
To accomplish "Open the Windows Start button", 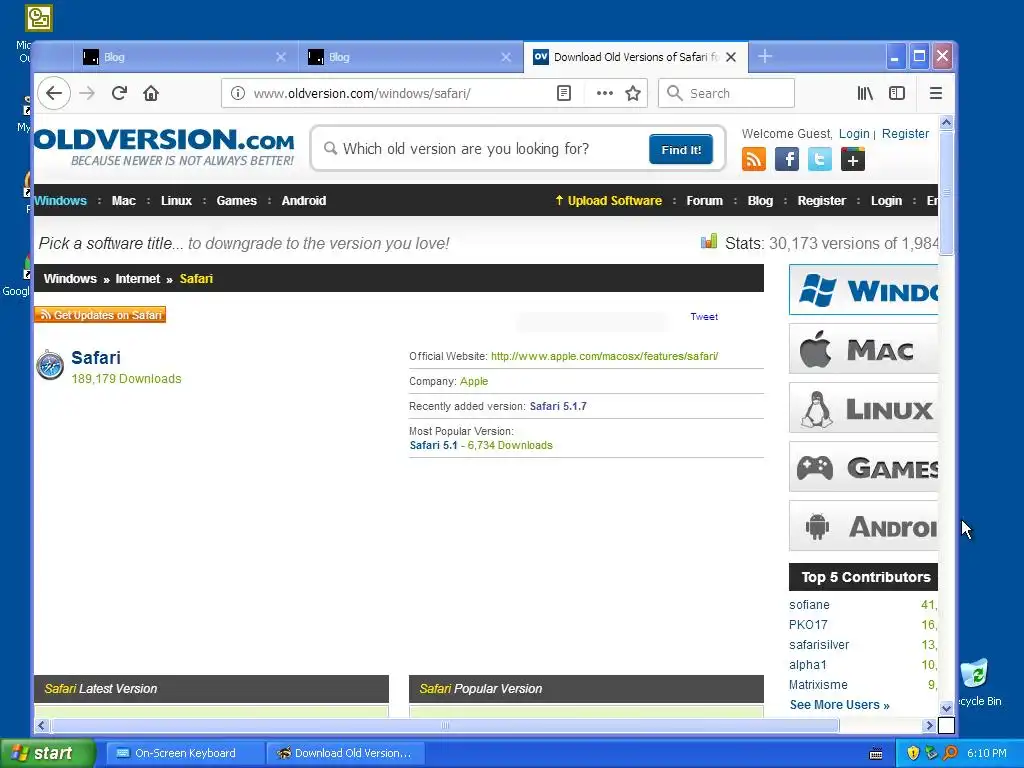I will (47, 753).
